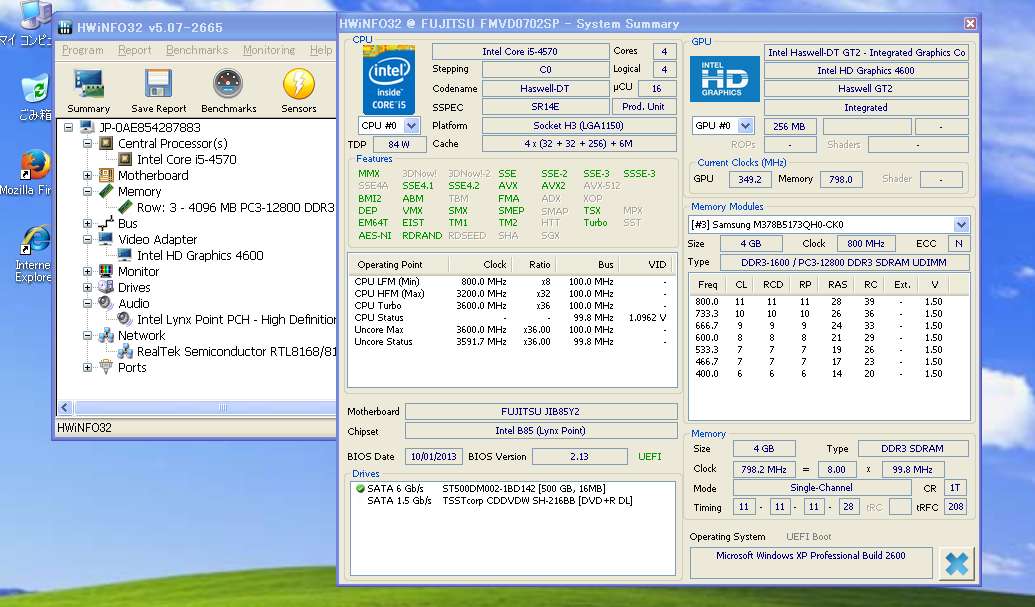Screen dimensions: 1035x607
Task: Collapse the Central Processor(s) node
Action: click(89, 144)
